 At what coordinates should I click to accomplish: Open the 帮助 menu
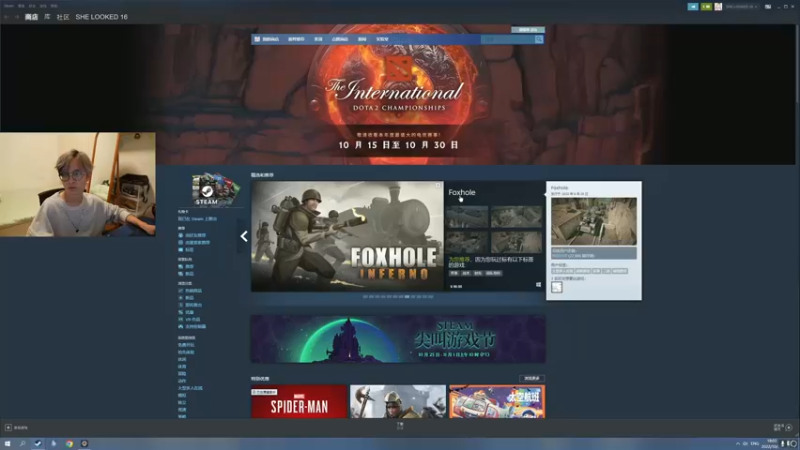[x=54, y=6]
